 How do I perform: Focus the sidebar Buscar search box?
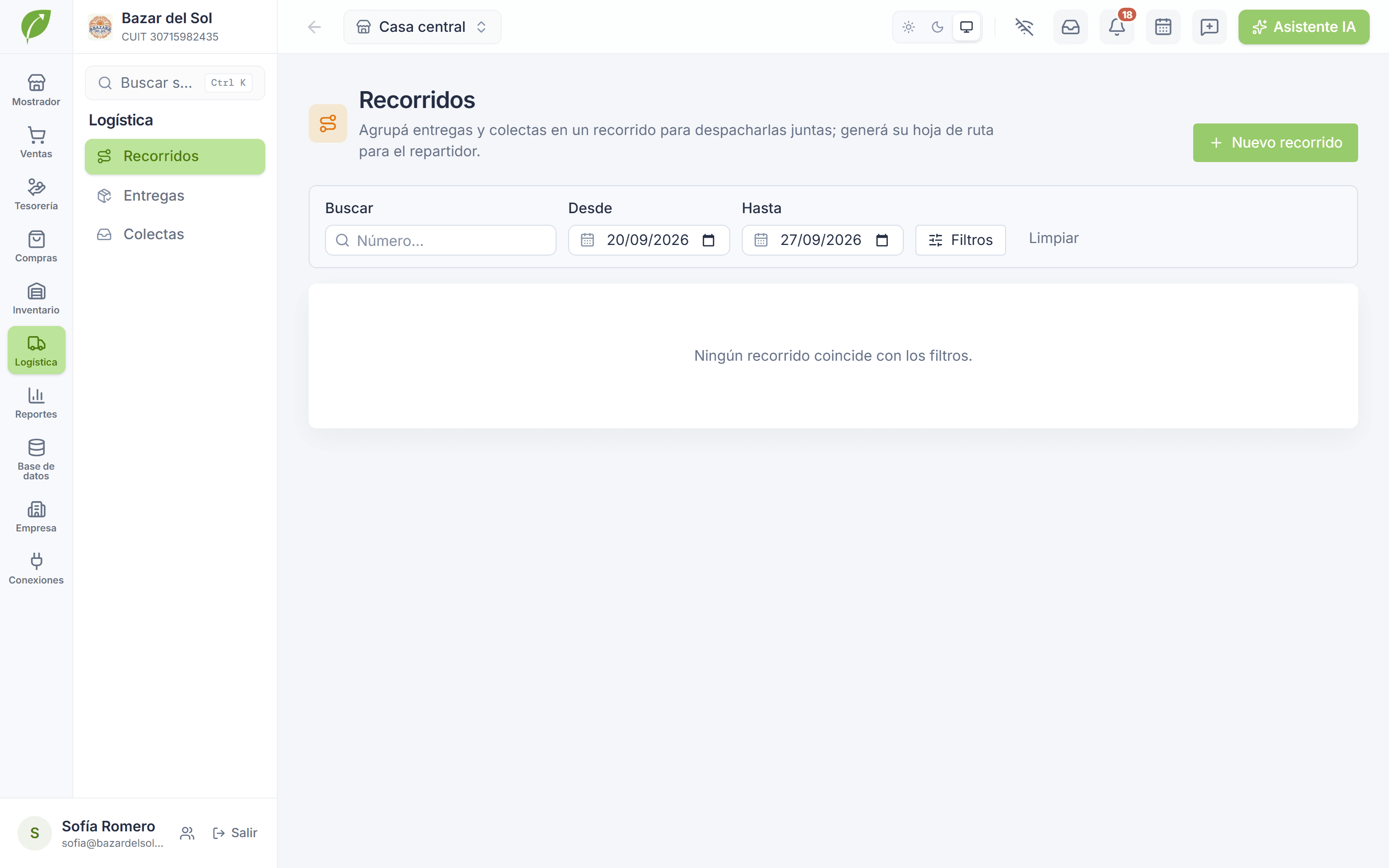tap(175, 82)
